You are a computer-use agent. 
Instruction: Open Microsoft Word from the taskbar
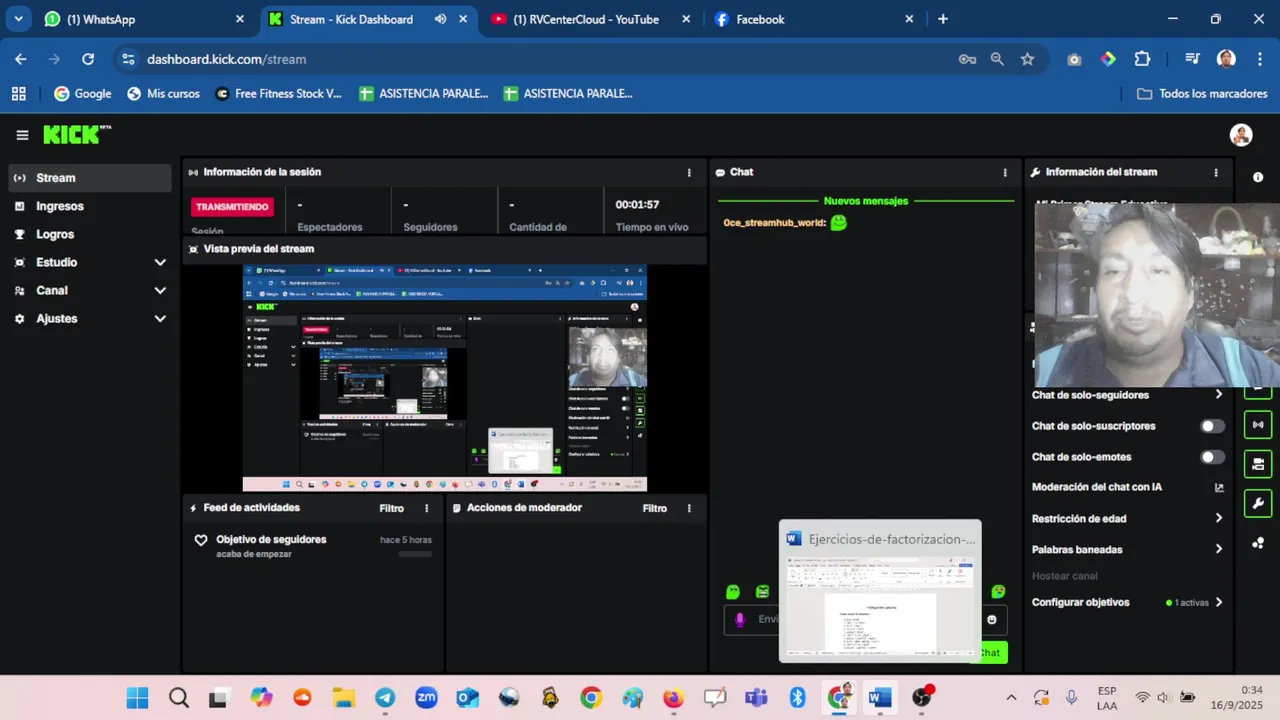coord(880,698)
